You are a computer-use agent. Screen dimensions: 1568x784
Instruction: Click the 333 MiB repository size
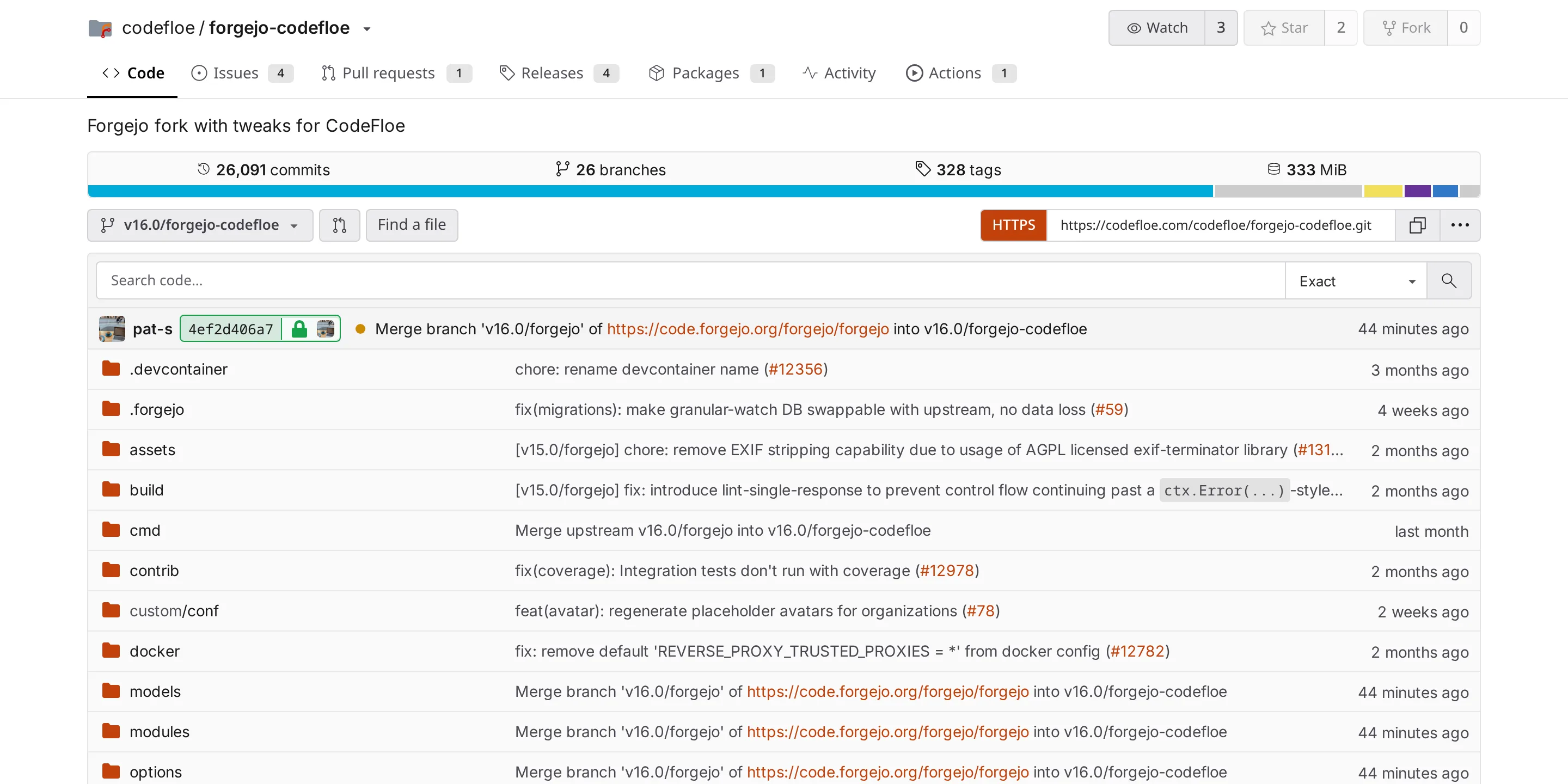click(1306, 170)
